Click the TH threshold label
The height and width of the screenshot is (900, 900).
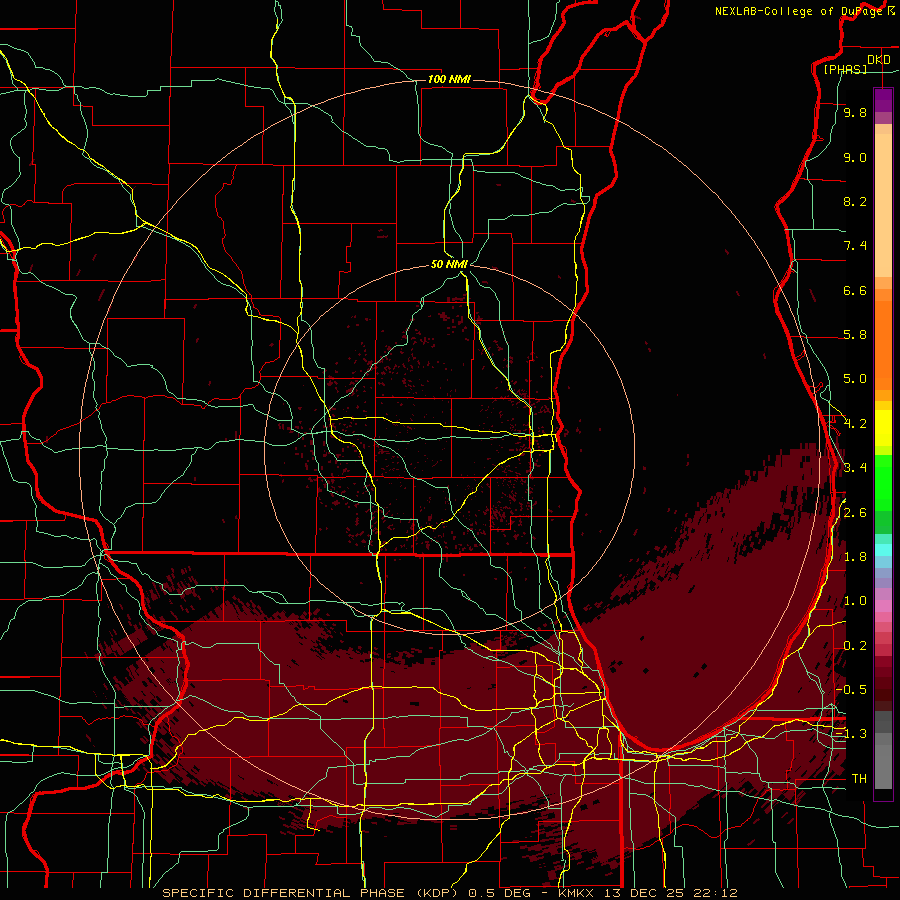[x=859, y=779]
